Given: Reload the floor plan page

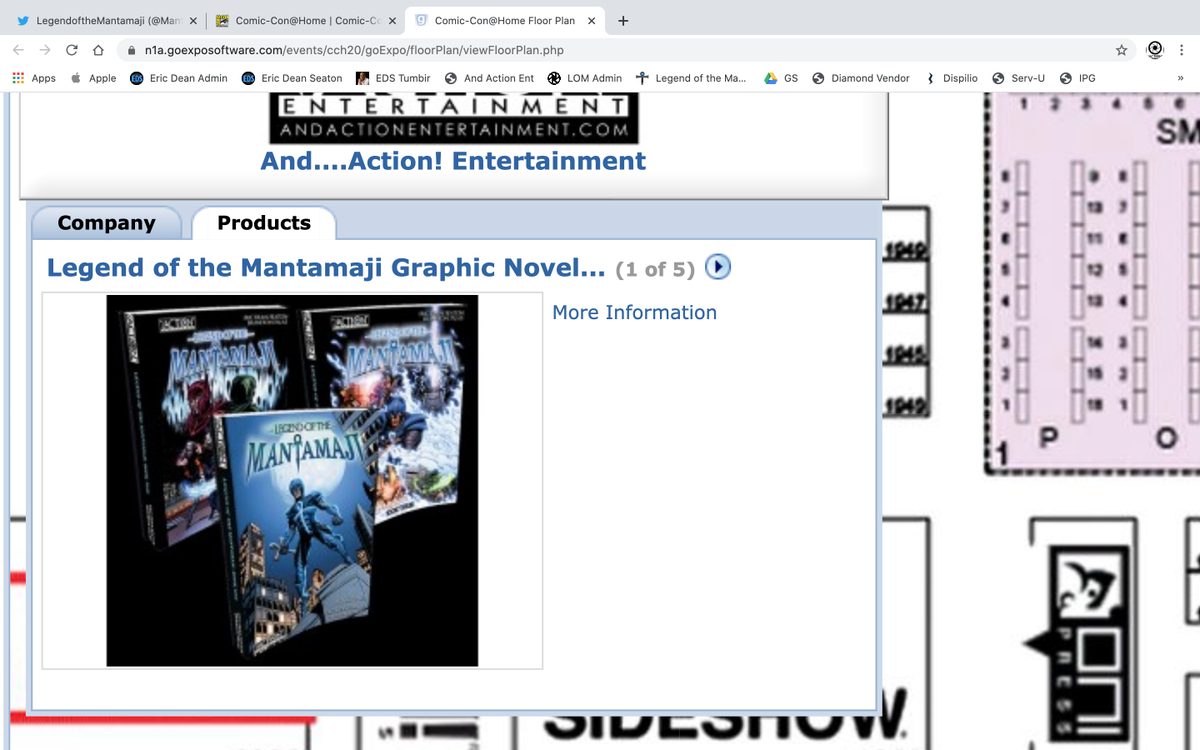Looking at the screenshot, I should click(x=72, y=50).
